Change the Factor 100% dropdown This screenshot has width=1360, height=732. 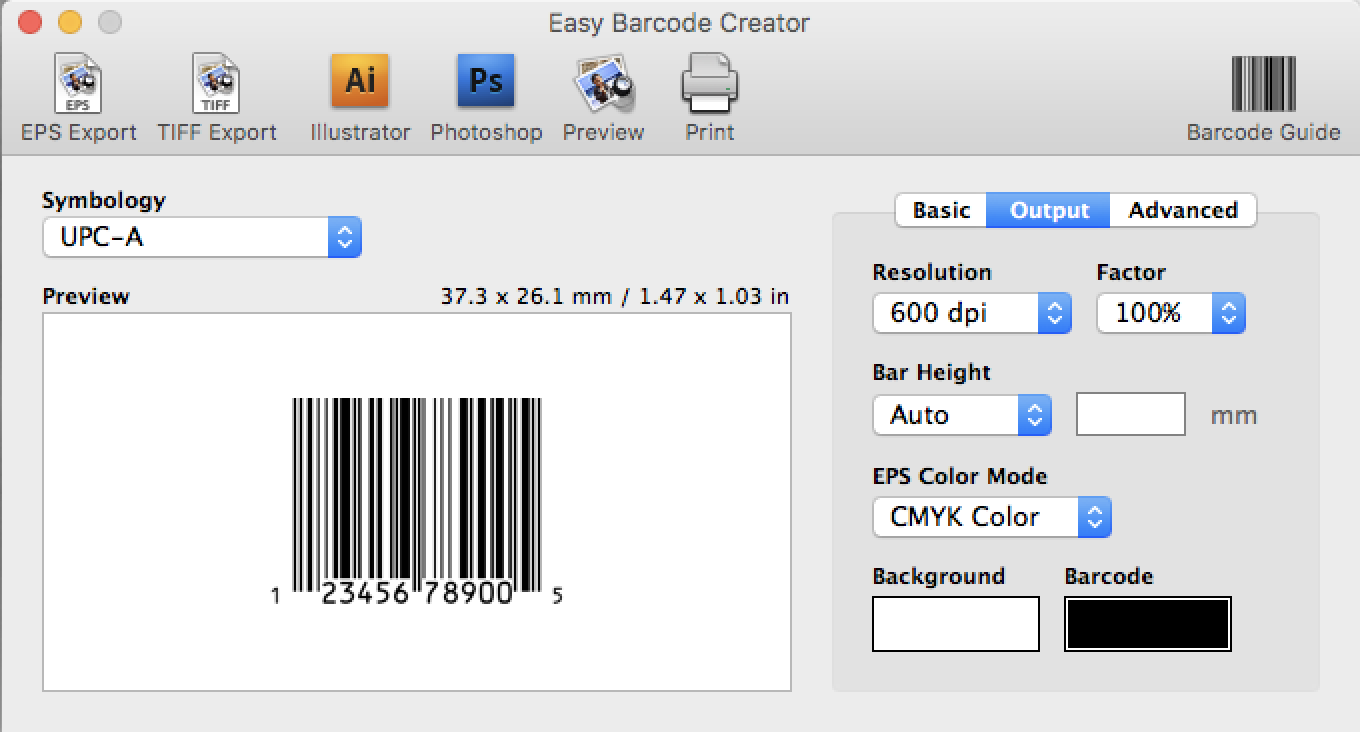1170,314
